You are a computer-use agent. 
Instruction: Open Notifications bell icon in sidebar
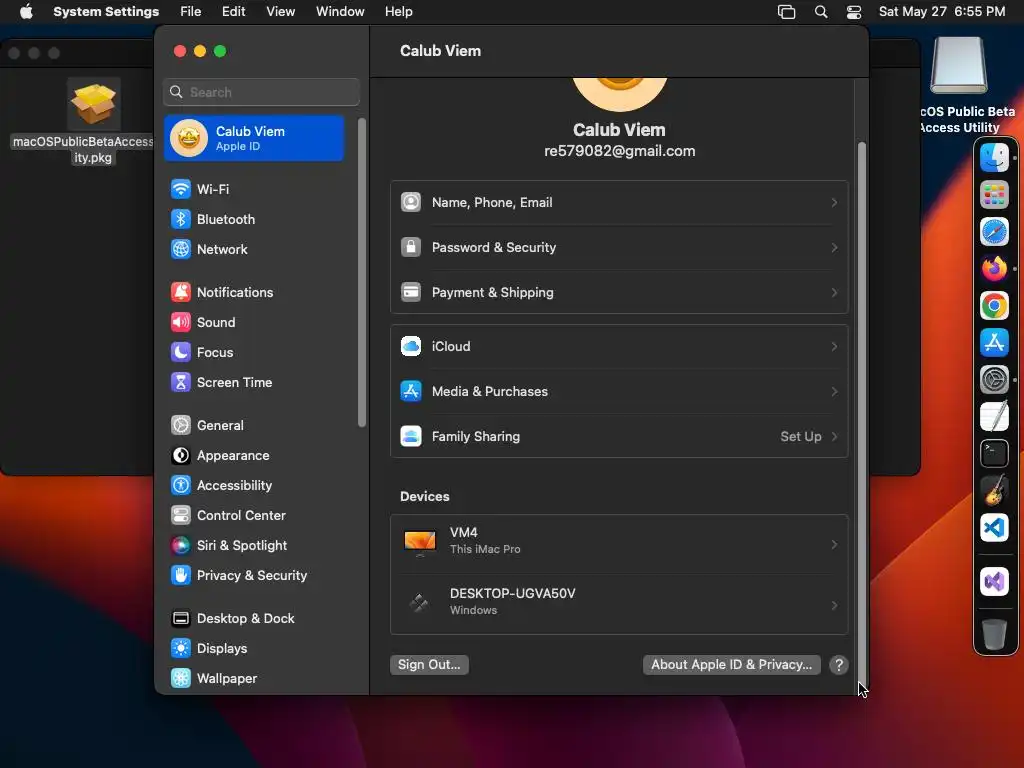coord(181,293)
